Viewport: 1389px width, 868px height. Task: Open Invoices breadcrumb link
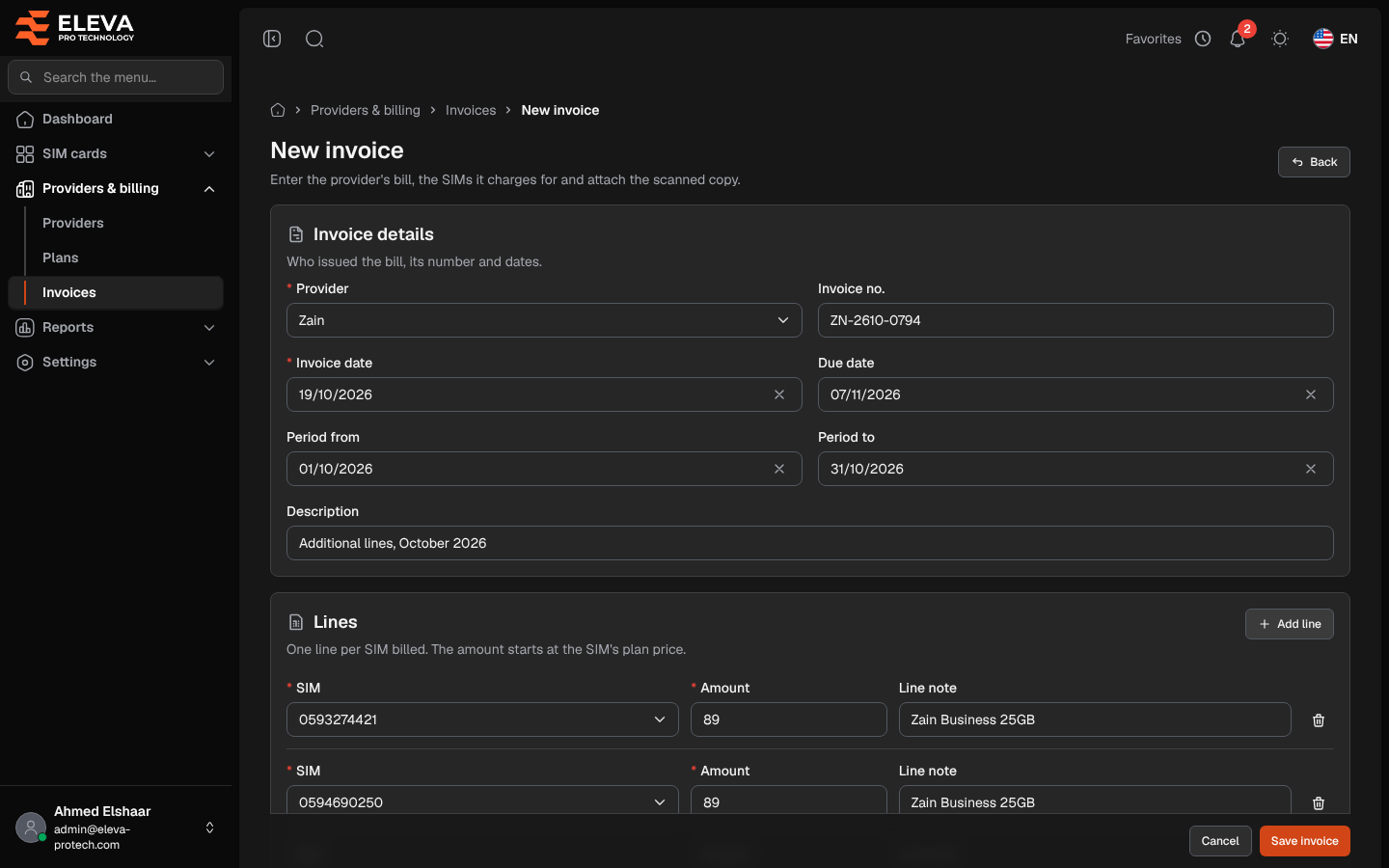[x=471, y=110]
